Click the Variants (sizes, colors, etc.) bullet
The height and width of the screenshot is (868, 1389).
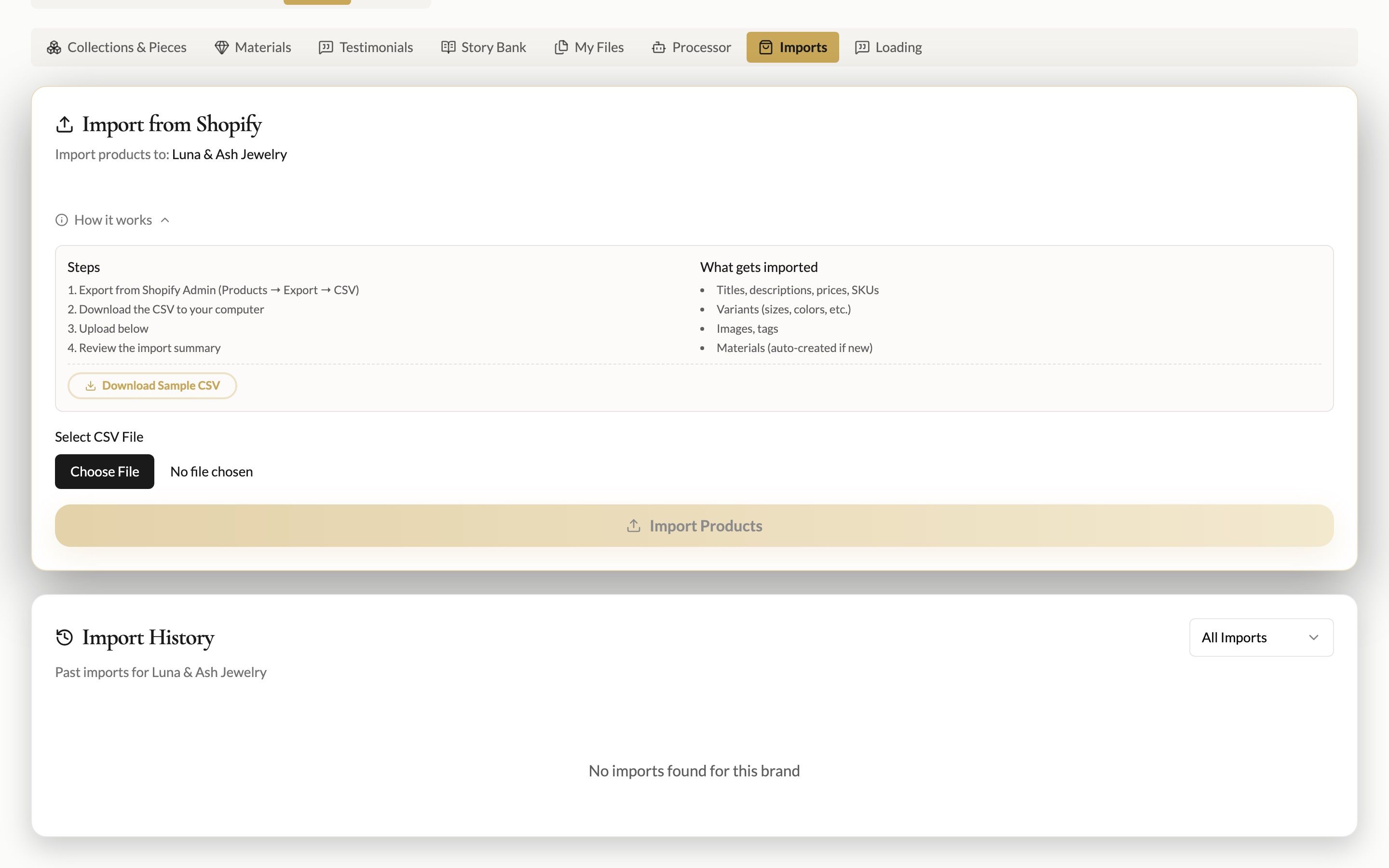(x=783, y=310)
